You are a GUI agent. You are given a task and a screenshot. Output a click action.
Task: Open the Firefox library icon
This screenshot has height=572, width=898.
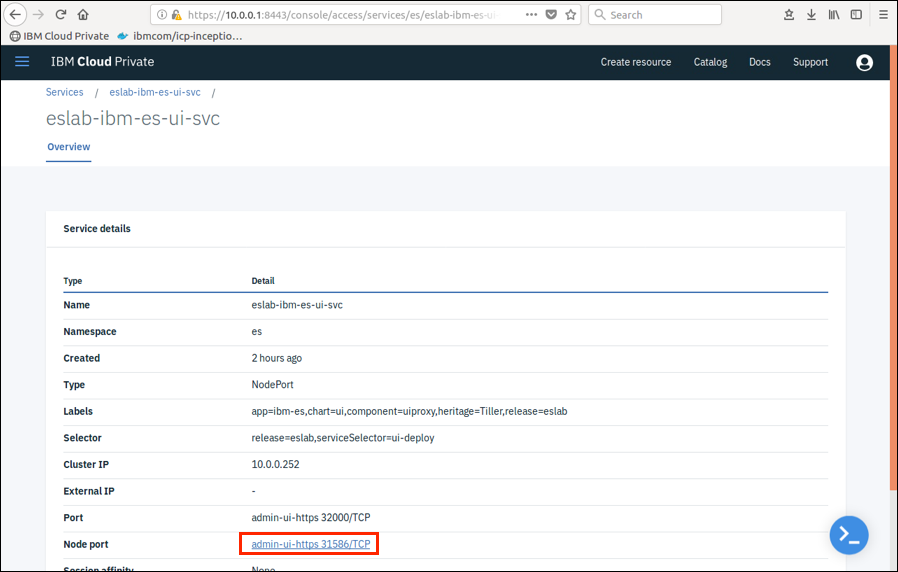834,15
